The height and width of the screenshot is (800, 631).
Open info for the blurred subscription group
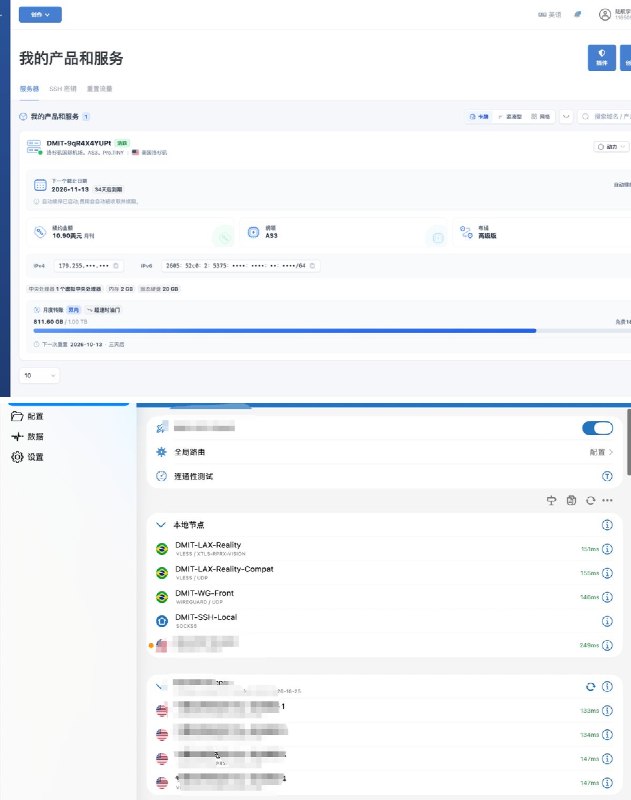pos(607,687)
